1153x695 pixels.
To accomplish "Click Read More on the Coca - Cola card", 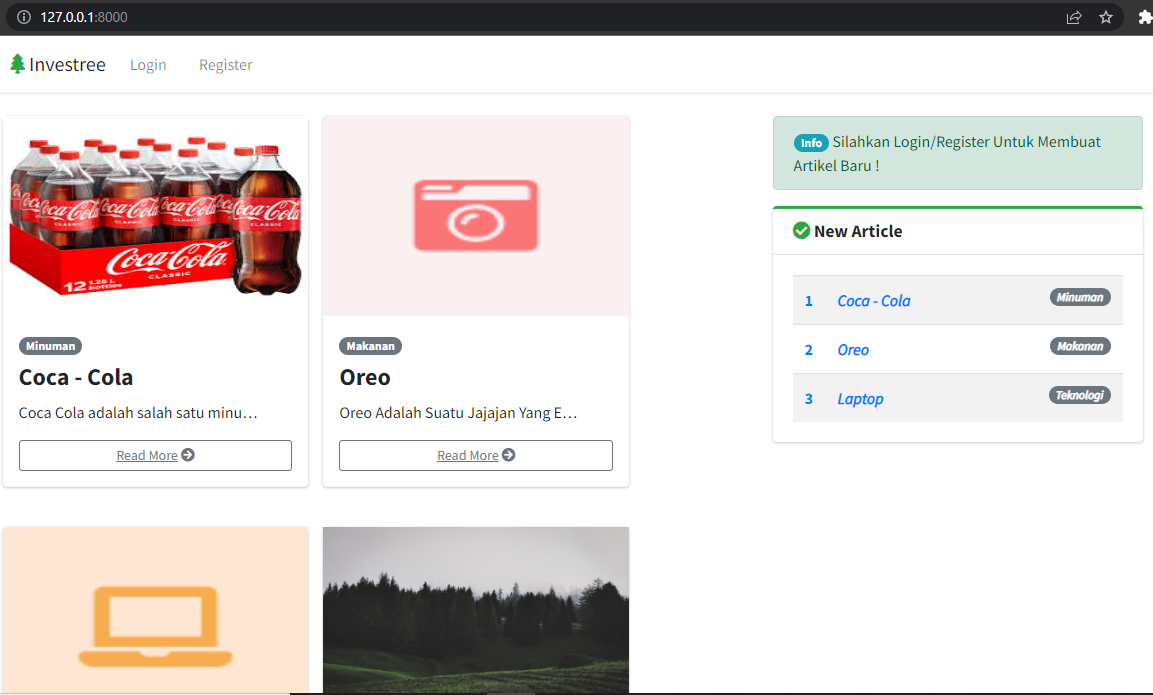I will tap(155, 455).
